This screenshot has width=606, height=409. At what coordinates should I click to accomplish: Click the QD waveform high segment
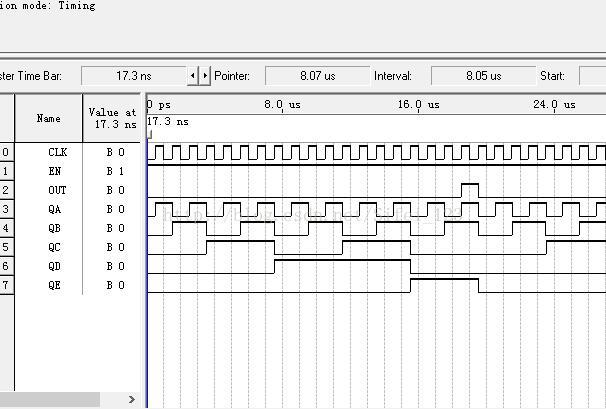(x=342, y=266)
